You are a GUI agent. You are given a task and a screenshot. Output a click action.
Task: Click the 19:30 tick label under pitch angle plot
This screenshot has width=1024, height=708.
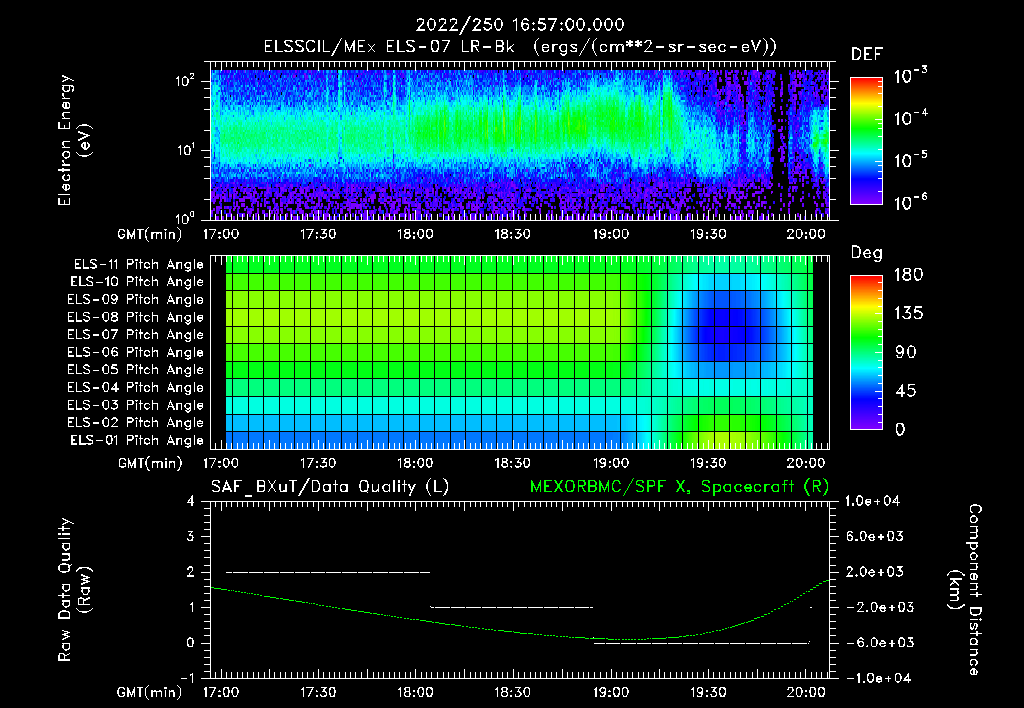708,463
